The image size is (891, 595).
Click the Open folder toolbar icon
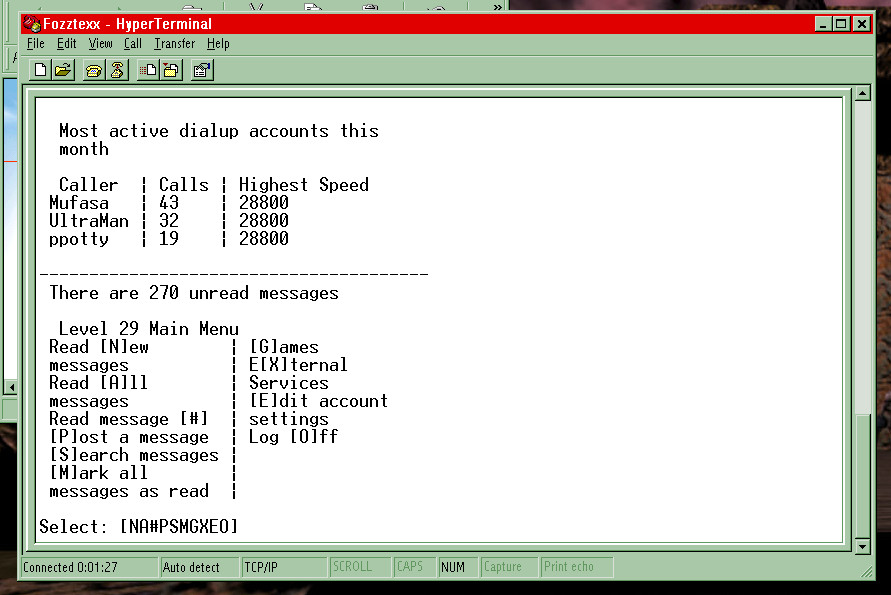tap(63, 70)
